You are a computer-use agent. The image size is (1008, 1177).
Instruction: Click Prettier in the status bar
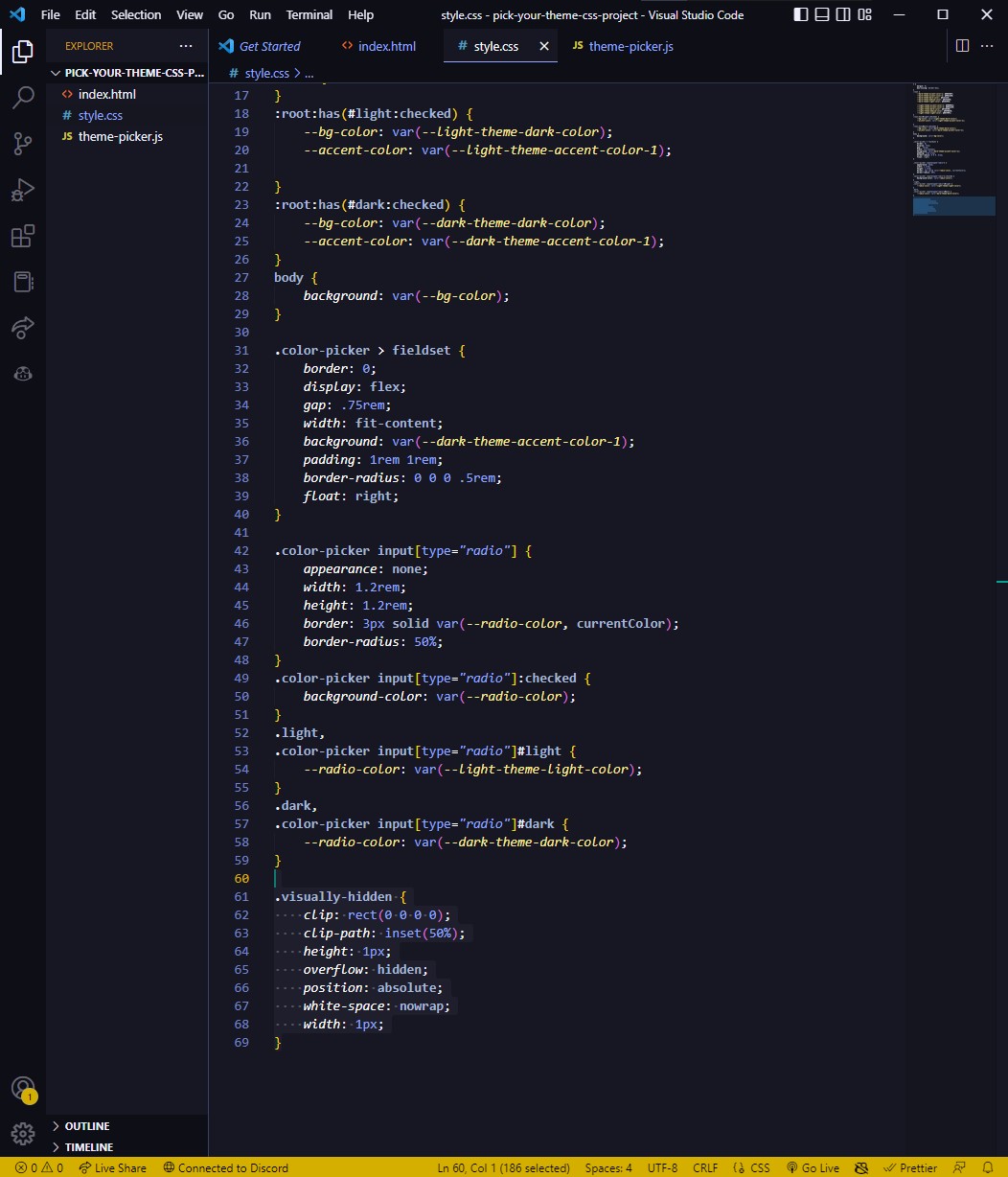click(x=909, y=1167)
